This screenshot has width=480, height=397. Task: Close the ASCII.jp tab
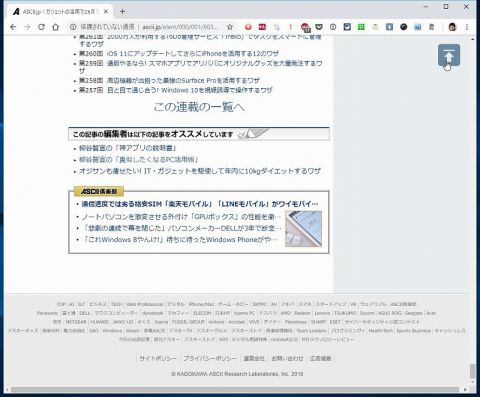click(x=106, y=12)
